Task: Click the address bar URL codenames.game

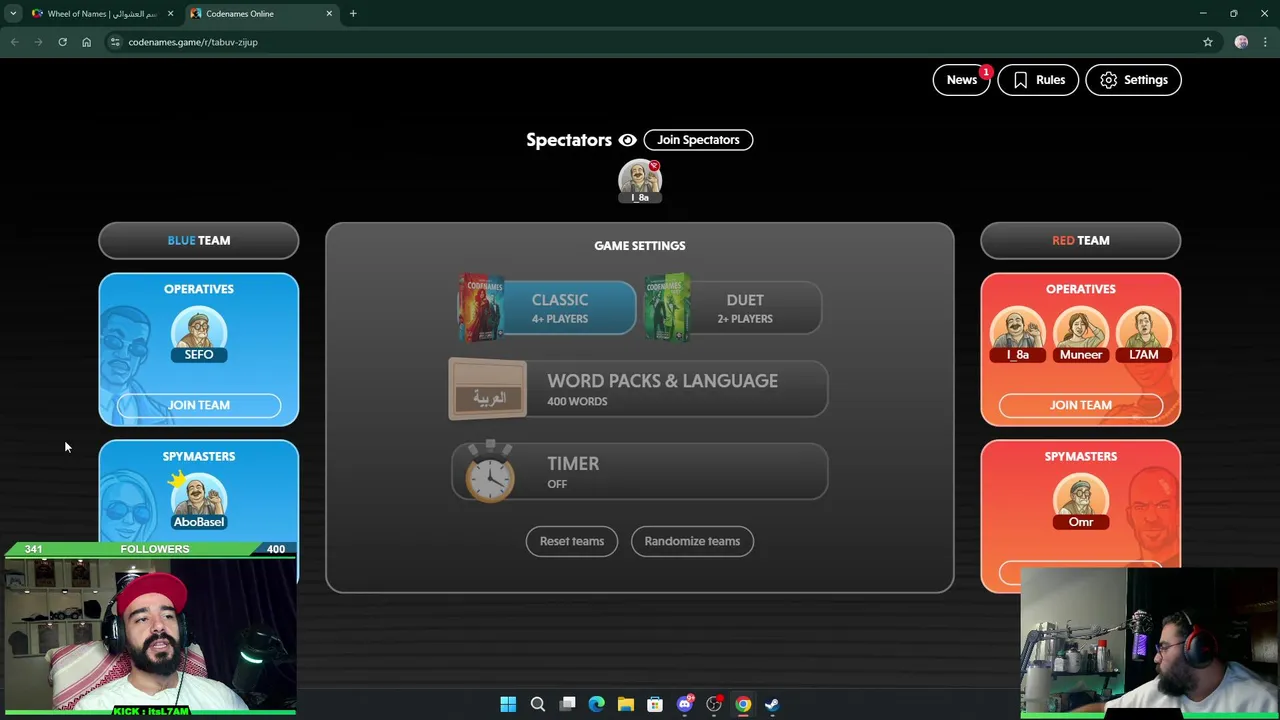Action: pos(193,42)
